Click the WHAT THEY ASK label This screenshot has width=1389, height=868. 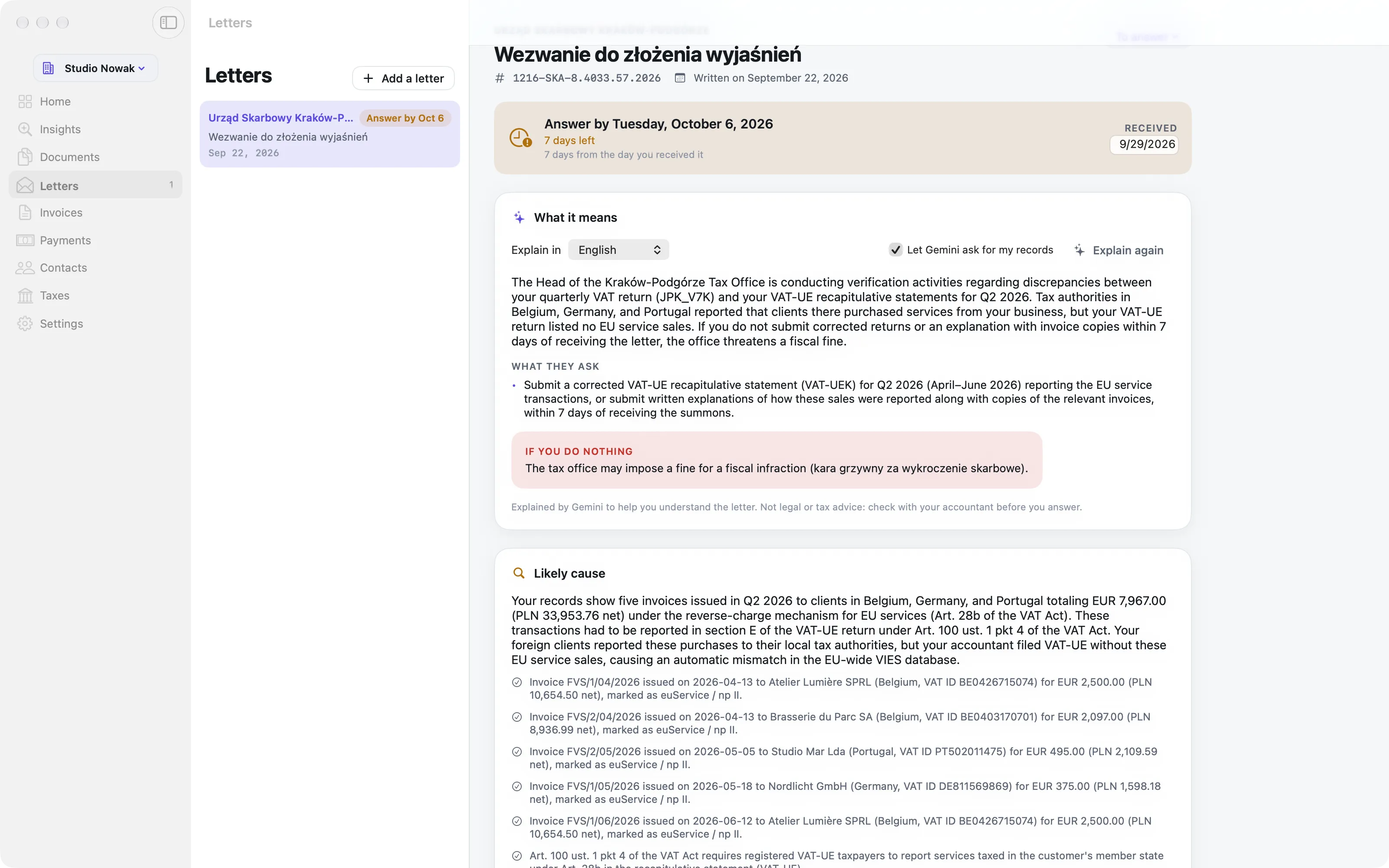point(555,366)
